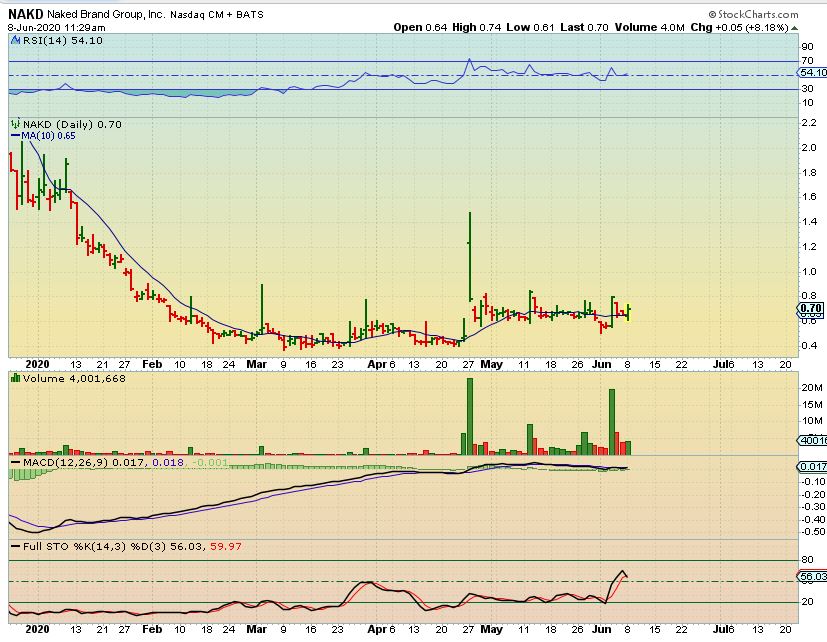
Task: Click the 56.03 stochastic value tag on right axis
Action: coord(811,576)
